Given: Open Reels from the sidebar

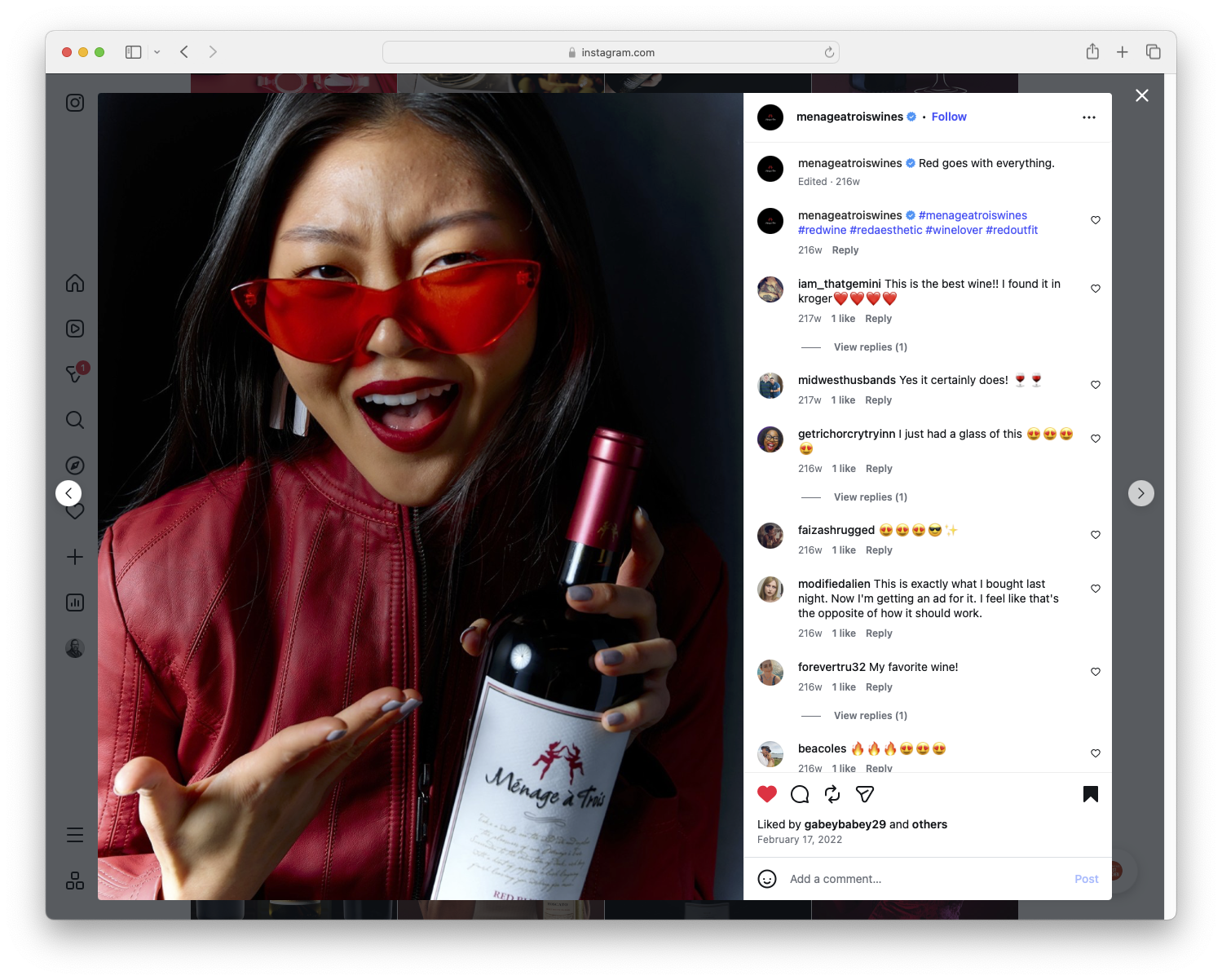Looking at the screenshot, I should pyautogui.click(x=74, y=329).
